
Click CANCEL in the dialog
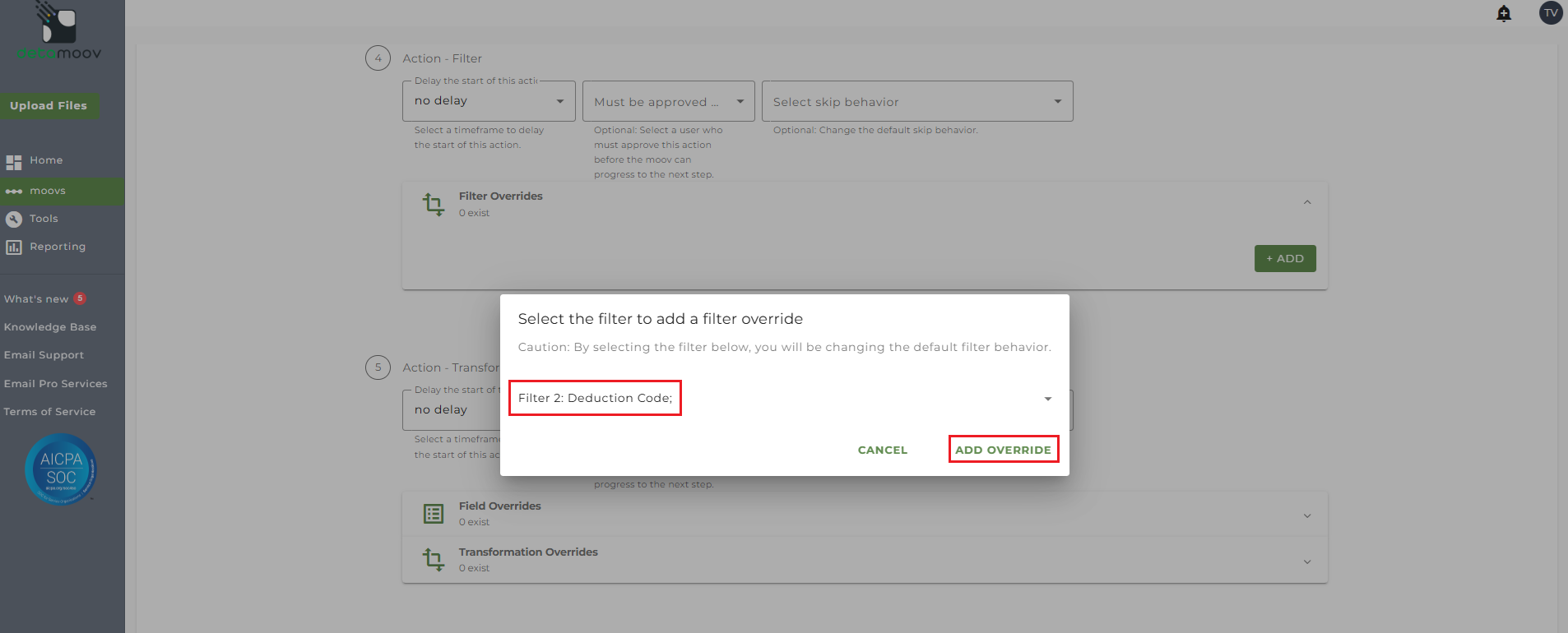coord(883,450)
